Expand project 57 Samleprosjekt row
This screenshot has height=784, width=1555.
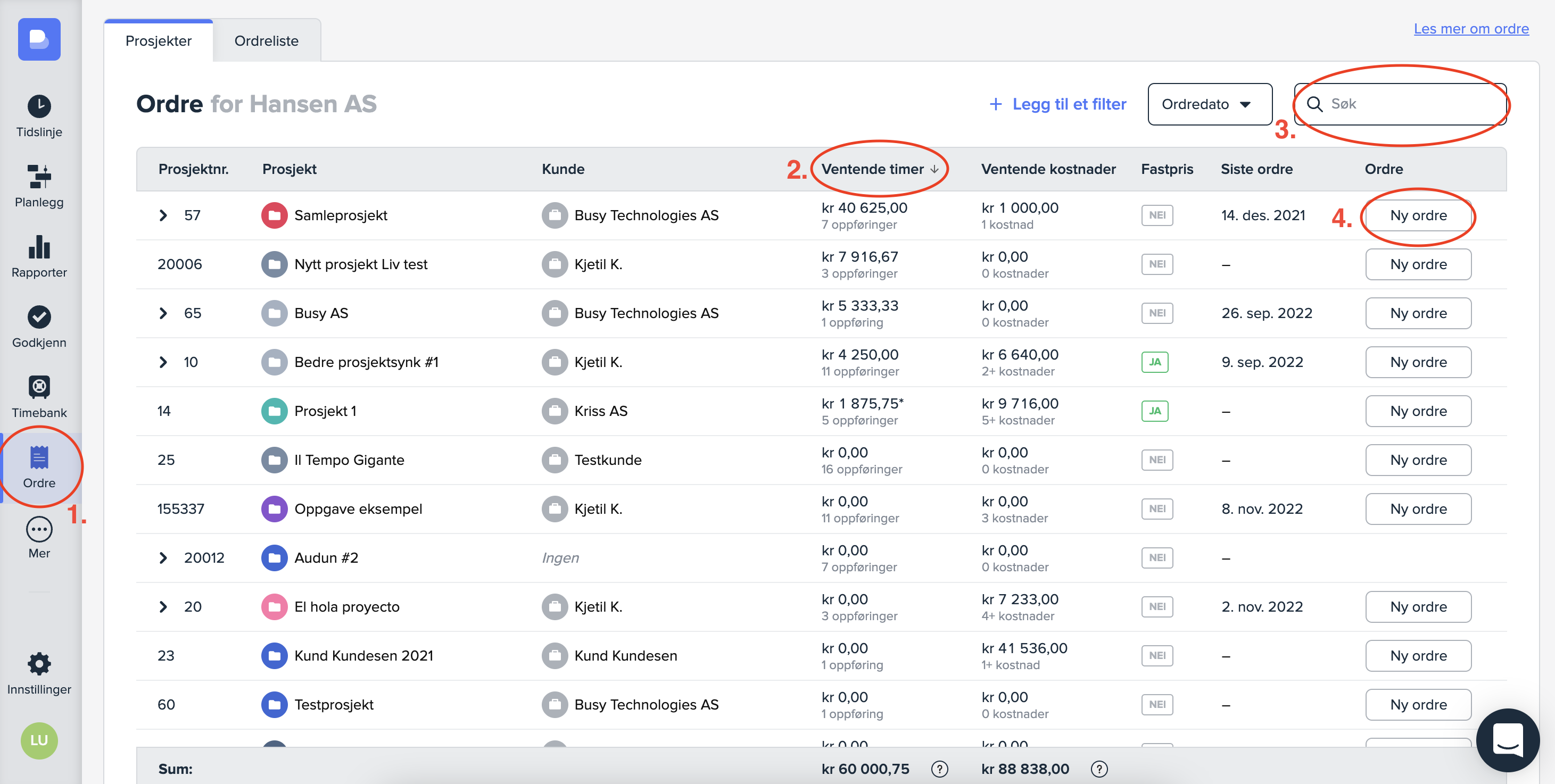pyautogui.click(x=163, y=215)
